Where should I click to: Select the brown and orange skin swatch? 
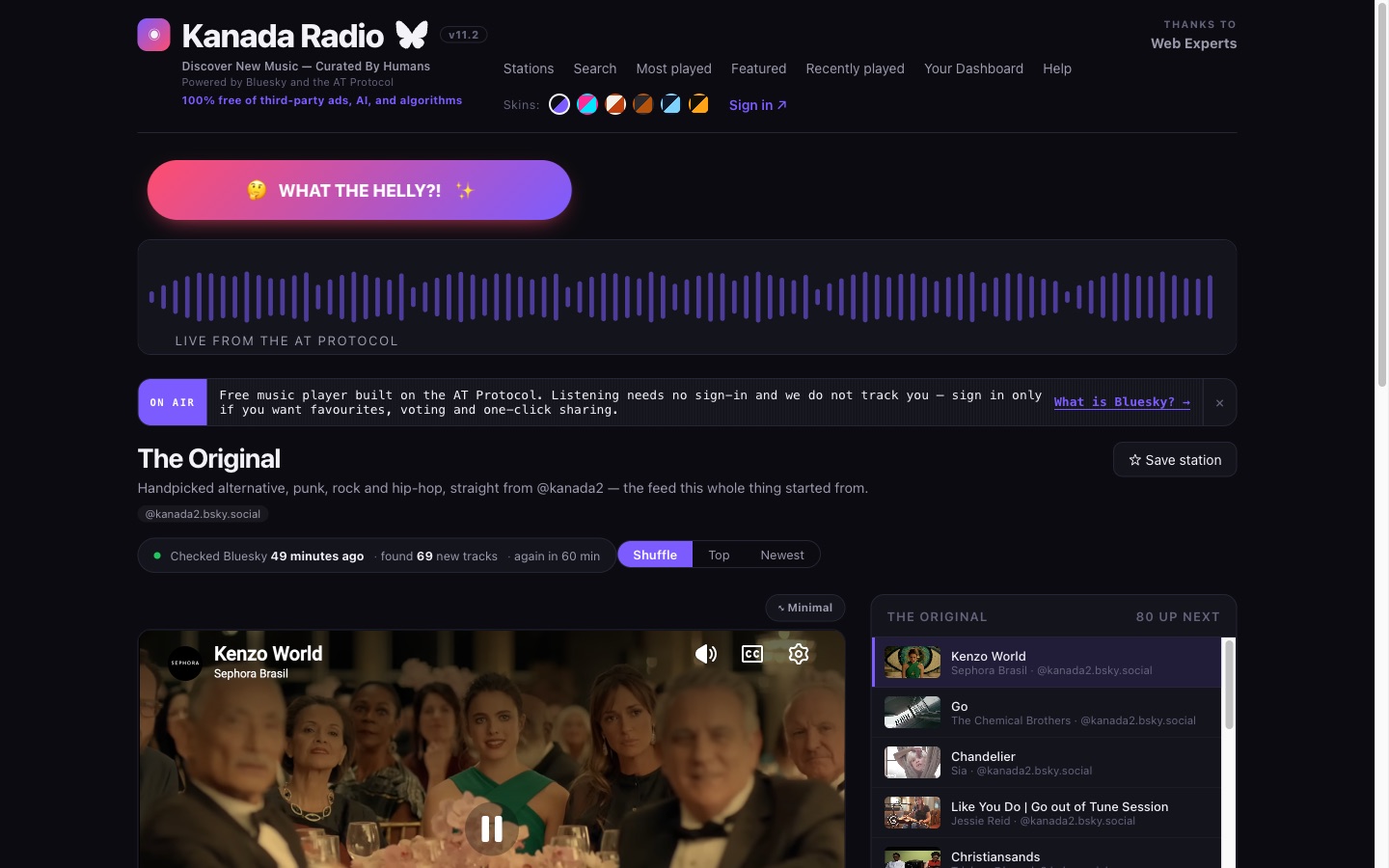[643, 104]
